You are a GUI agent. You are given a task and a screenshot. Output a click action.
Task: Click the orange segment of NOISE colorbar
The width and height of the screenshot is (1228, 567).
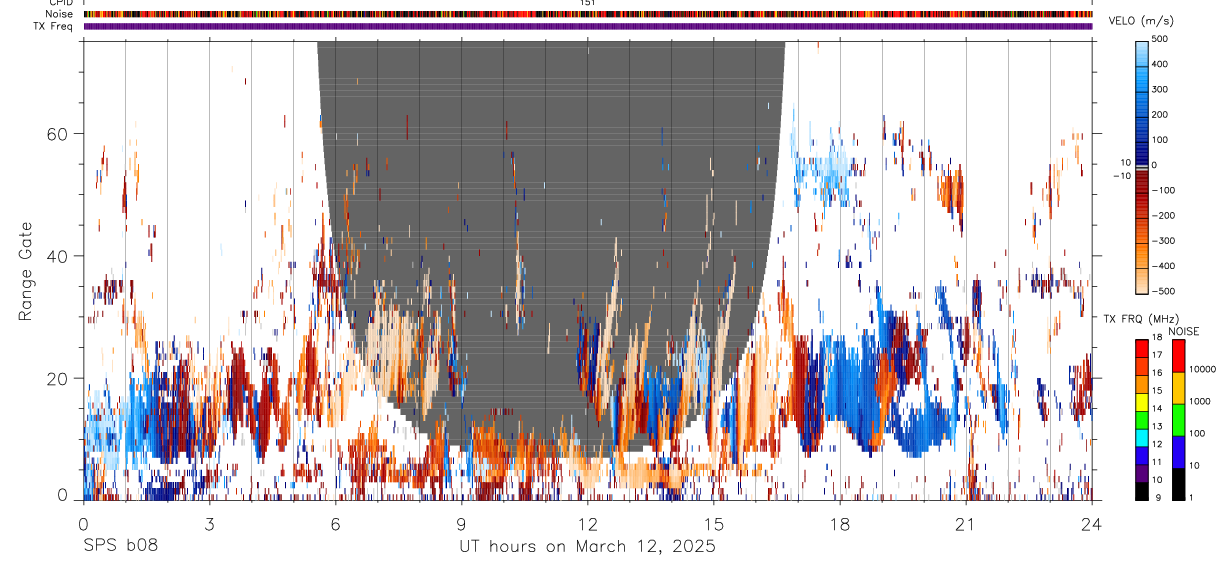[x=1178, y=388]
